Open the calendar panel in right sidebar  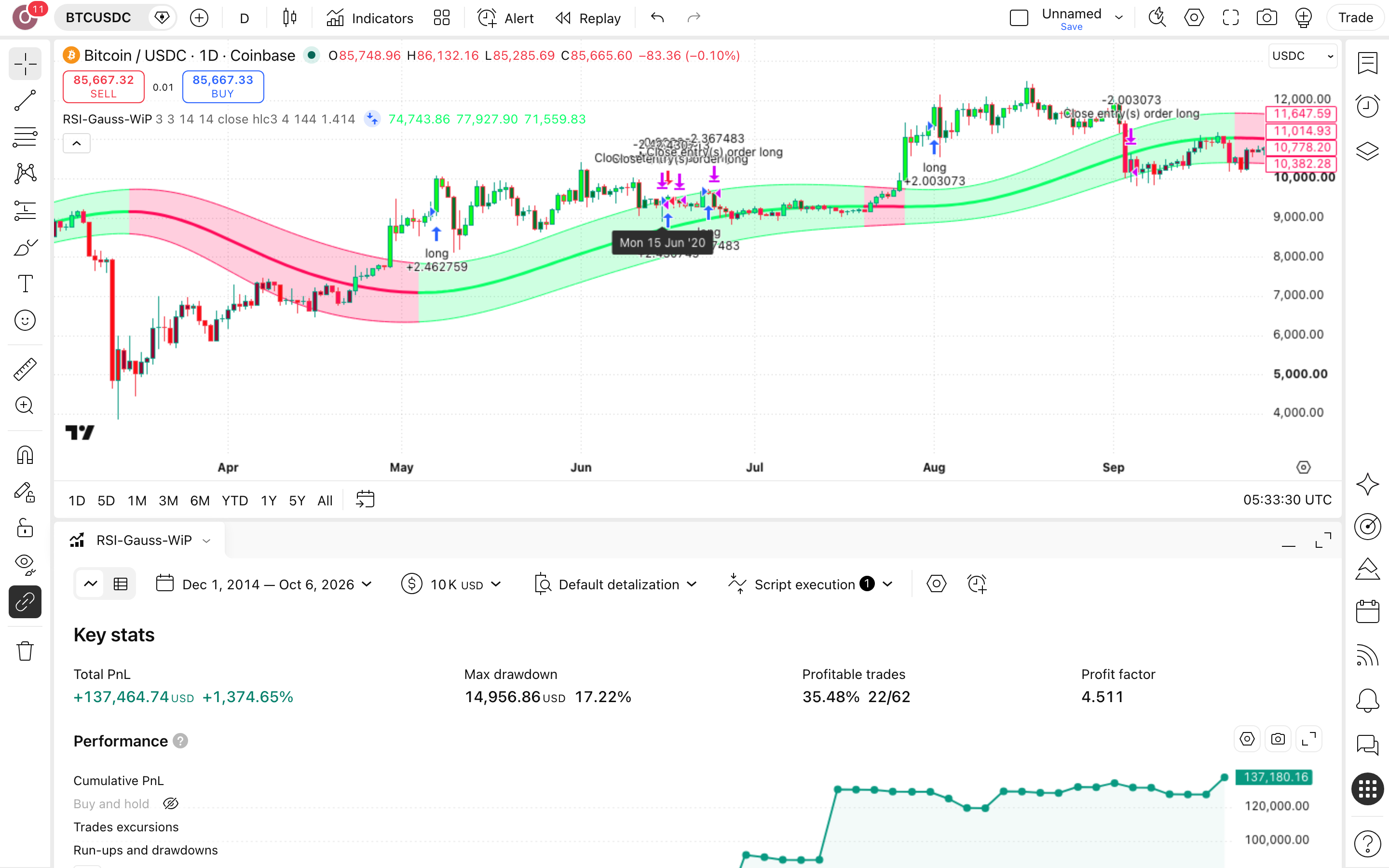(1367, 612)
